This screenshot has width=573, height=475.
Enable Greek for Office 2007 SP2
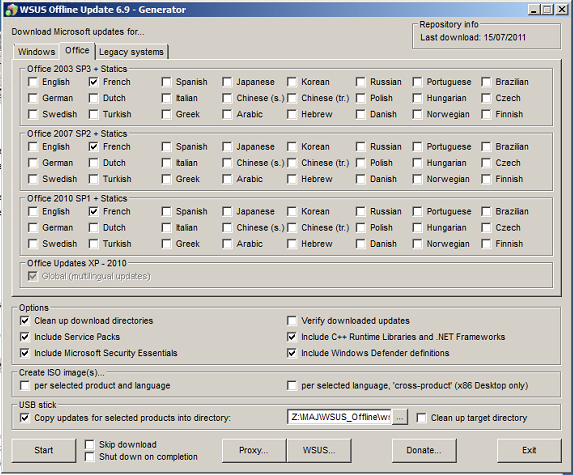click(x=166, y=179)
